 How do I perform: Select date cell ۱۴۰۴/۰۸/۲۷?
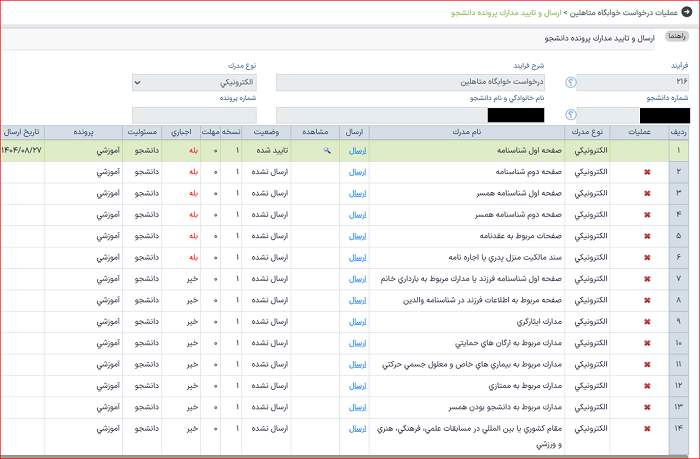(22, 150)
